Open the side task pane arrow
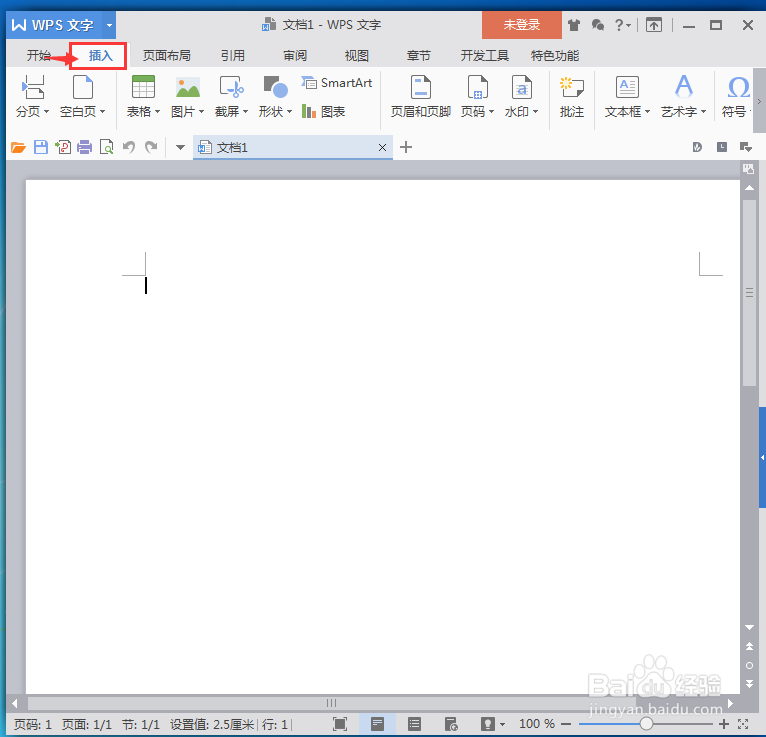 (762, 458)
